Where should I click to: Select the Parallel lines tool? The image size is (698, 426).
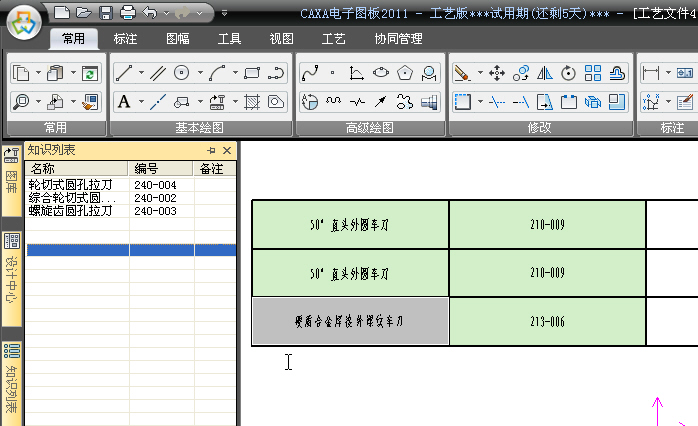(158, 73)
